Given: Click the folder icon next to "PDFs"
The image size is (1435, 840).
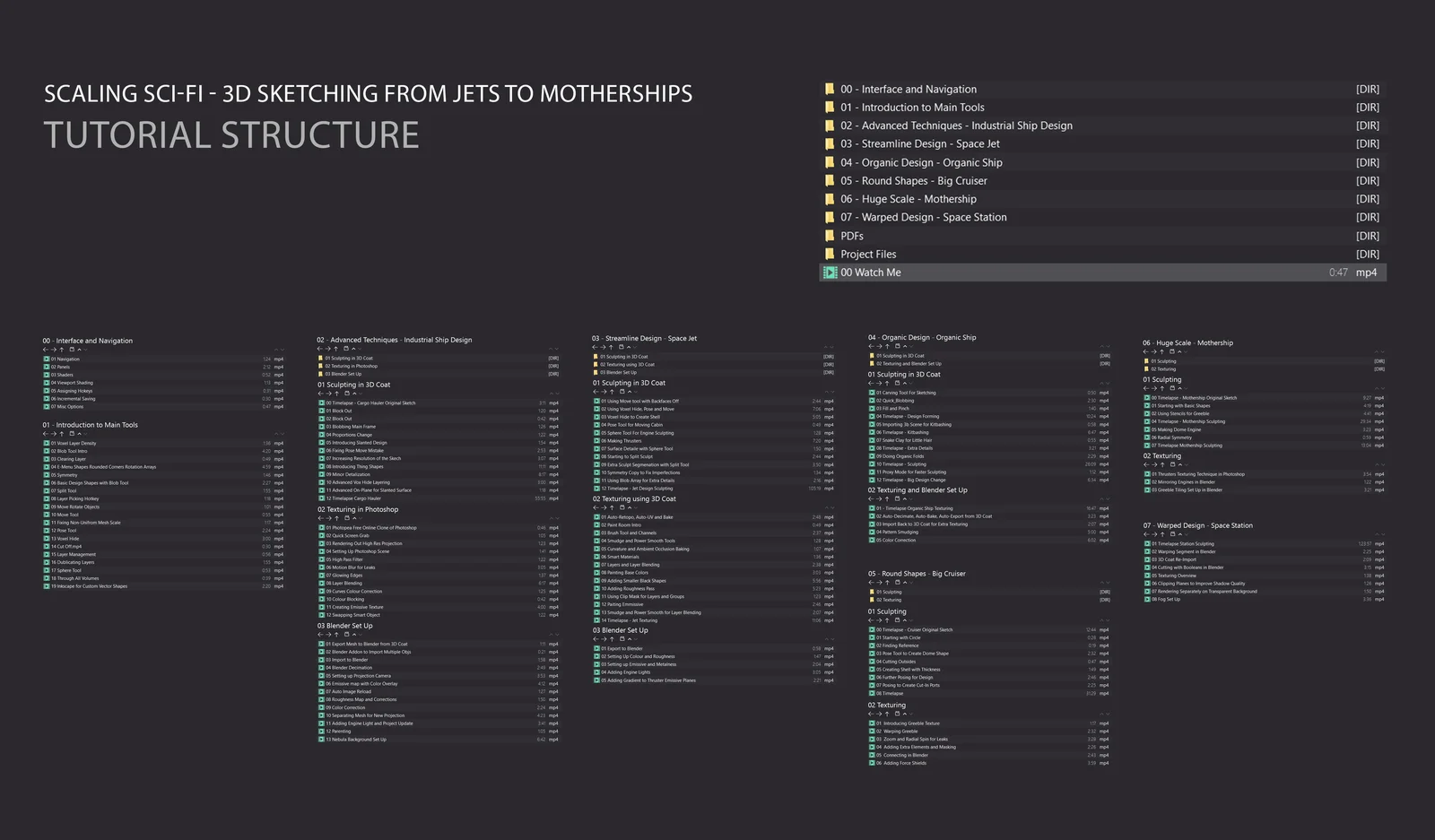Looking at the screenshot, I should (x=831, y=235).
